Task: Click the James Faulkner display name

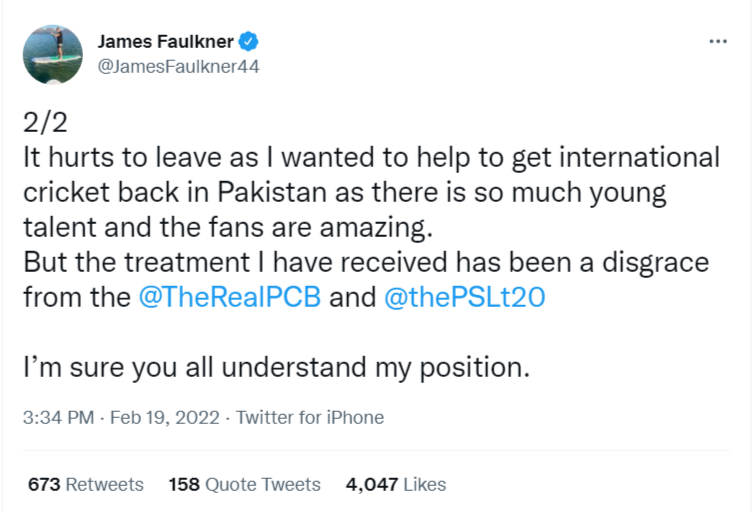Action: click(x=166, y=41)
